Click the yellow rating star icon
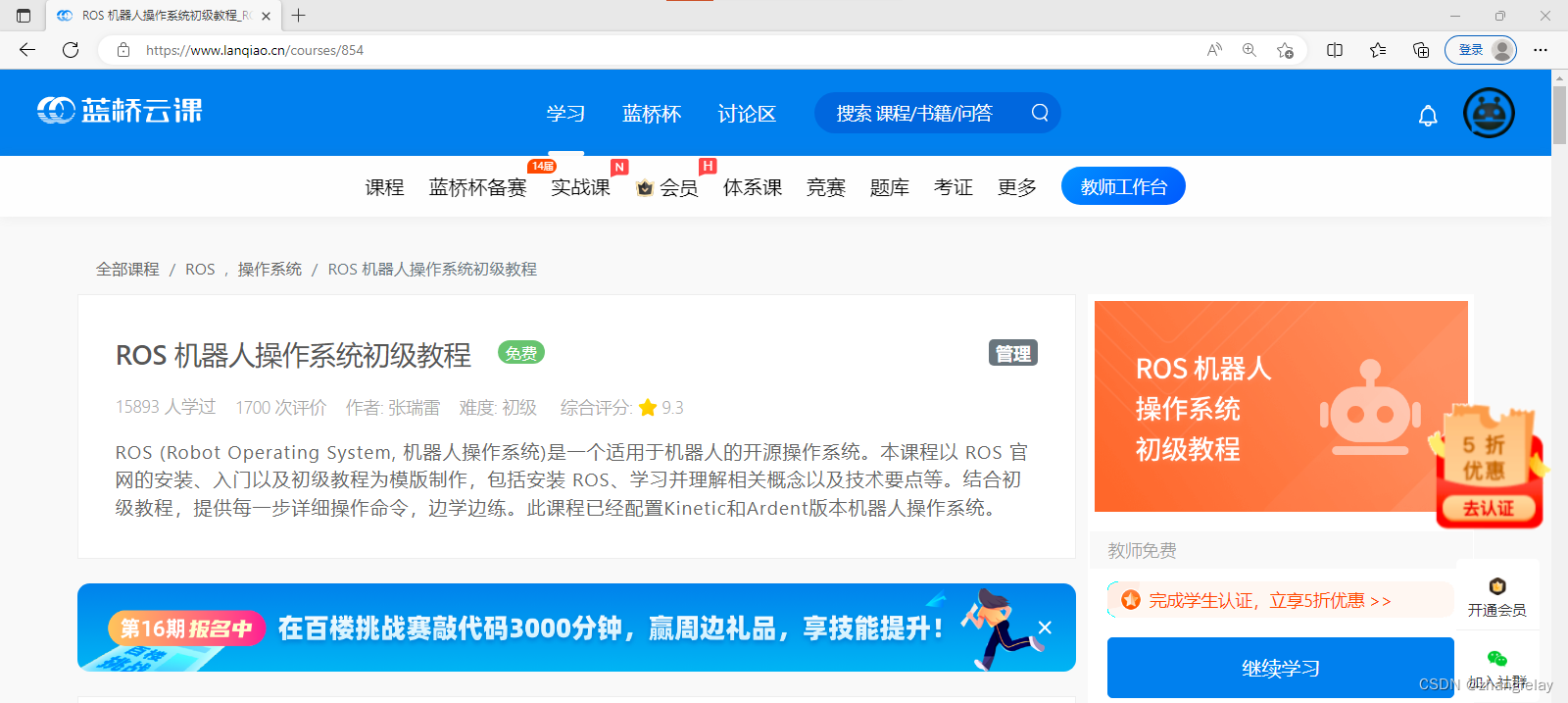This screenshot has height=703, width=1568. 648,407
